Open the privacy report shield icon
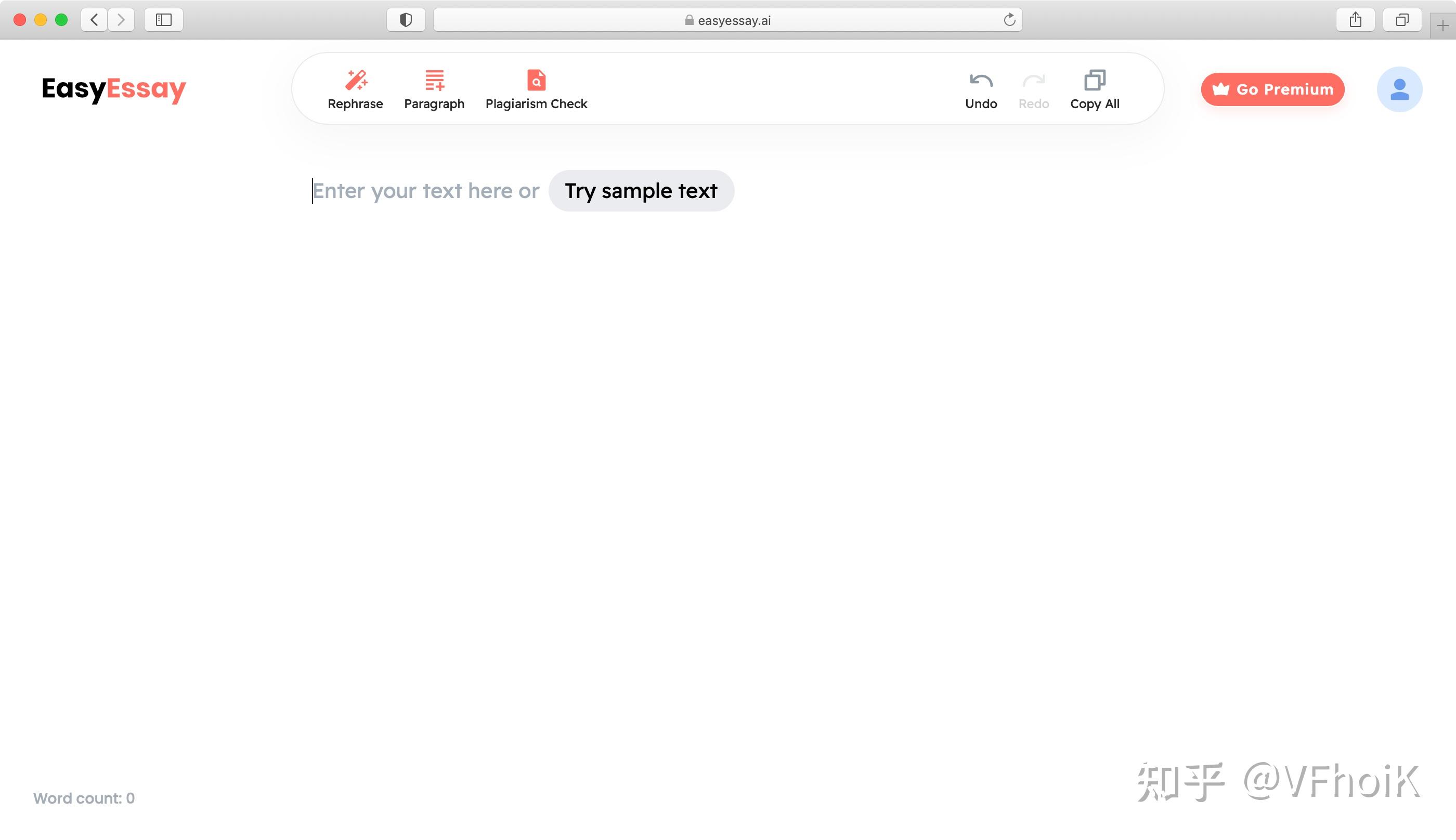 coord(406,20)
